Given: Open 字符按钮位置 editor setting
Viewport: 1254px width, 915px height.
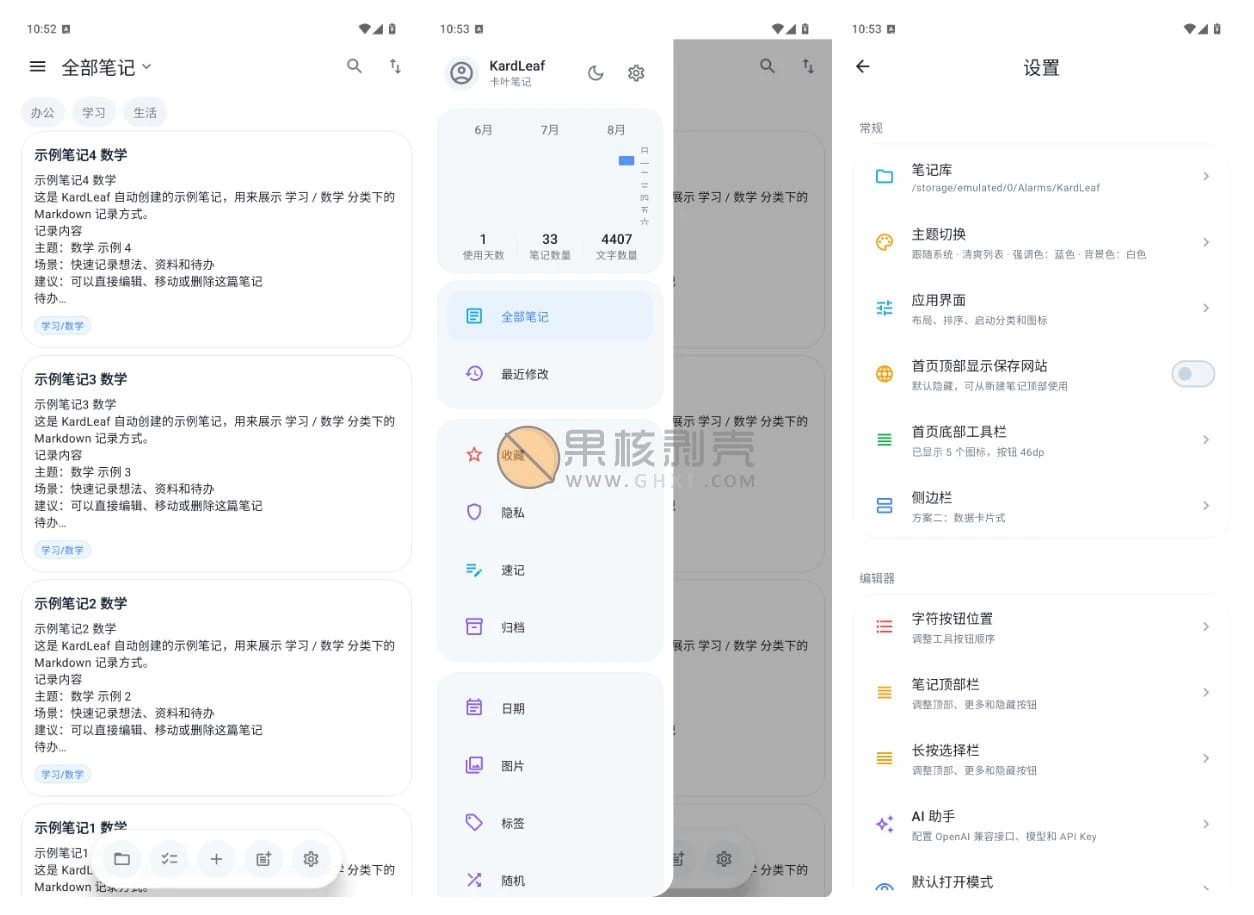Looking at the screenshot, I should tap(1042, 627).
